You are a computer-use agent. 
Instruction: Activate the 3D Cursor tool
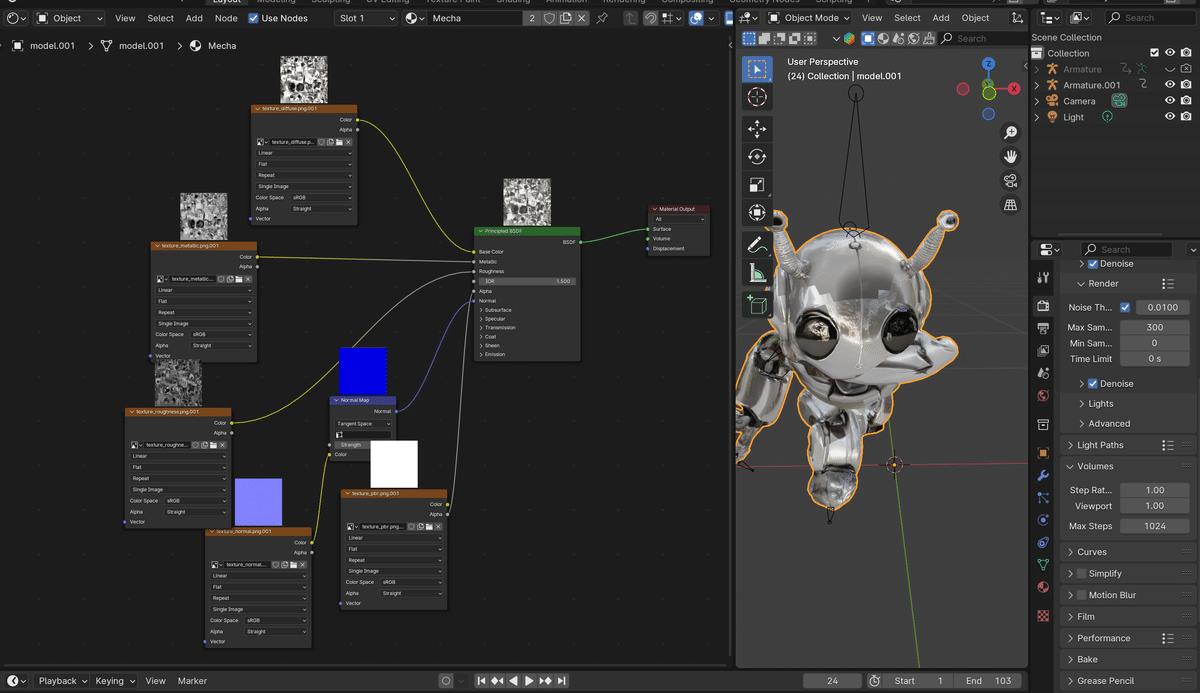tap(757, 97)
